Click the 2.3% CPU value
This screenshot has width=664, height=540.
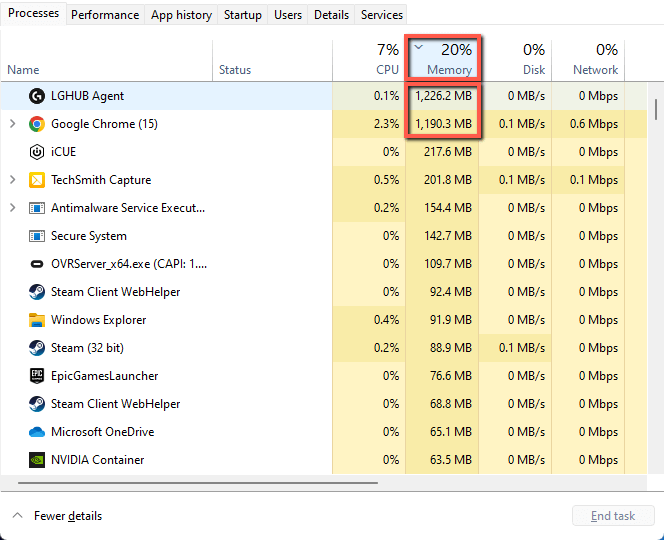pos(386,124)
